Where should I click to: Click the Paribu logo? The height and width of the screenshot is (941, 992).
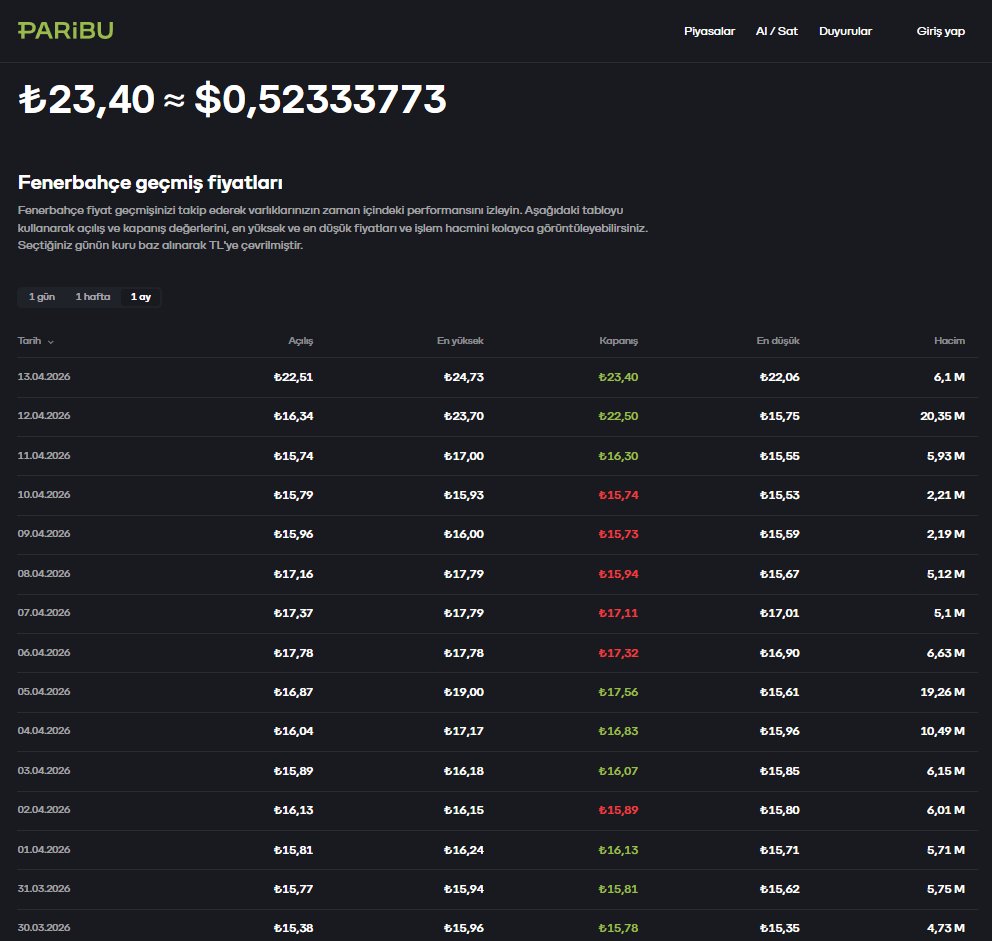click(66, 30)
